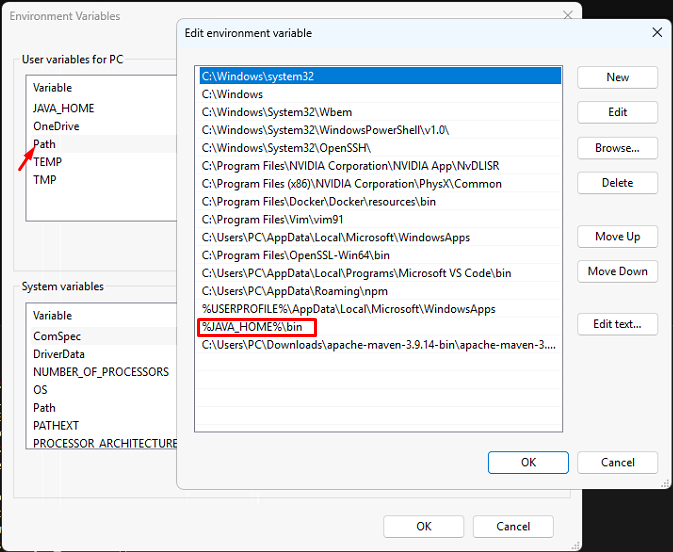The width and height of the screenshot is (673, 552).
Task: Select the %JAVA_HOME%\bin path entry
Action: 258,327
